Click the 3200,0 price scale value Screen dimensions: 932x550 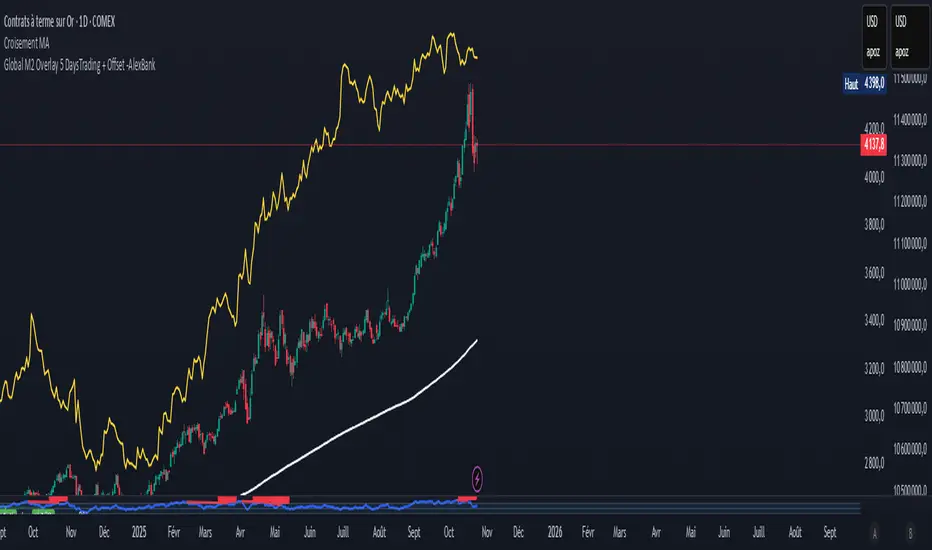874,368
